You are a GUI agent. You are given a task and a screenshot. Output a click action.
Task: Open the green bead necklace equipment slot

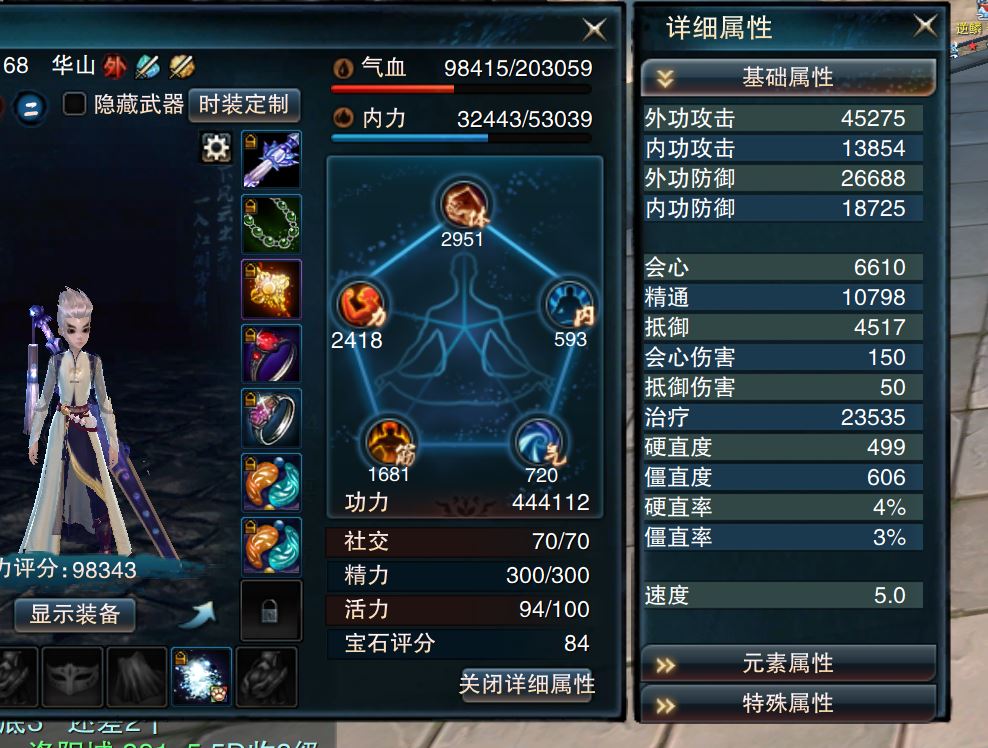pyautogui.click(x=272, y=224)
